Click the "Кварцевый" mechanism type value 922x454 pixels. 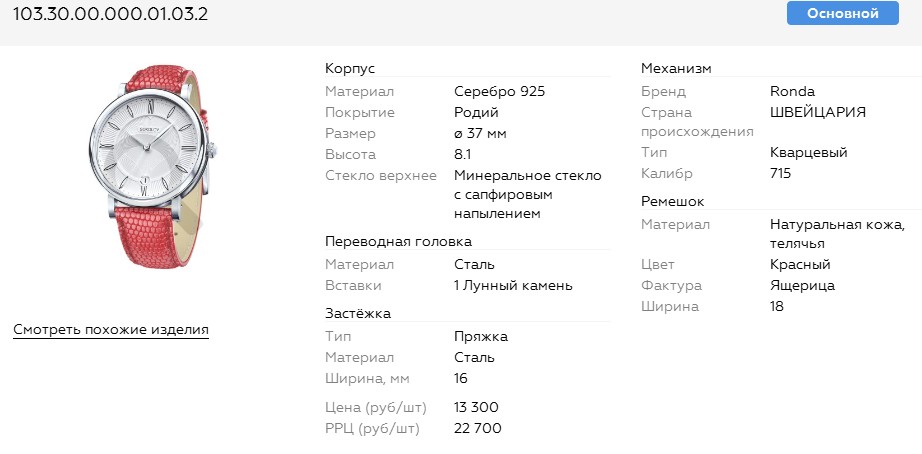pos(809,153)
